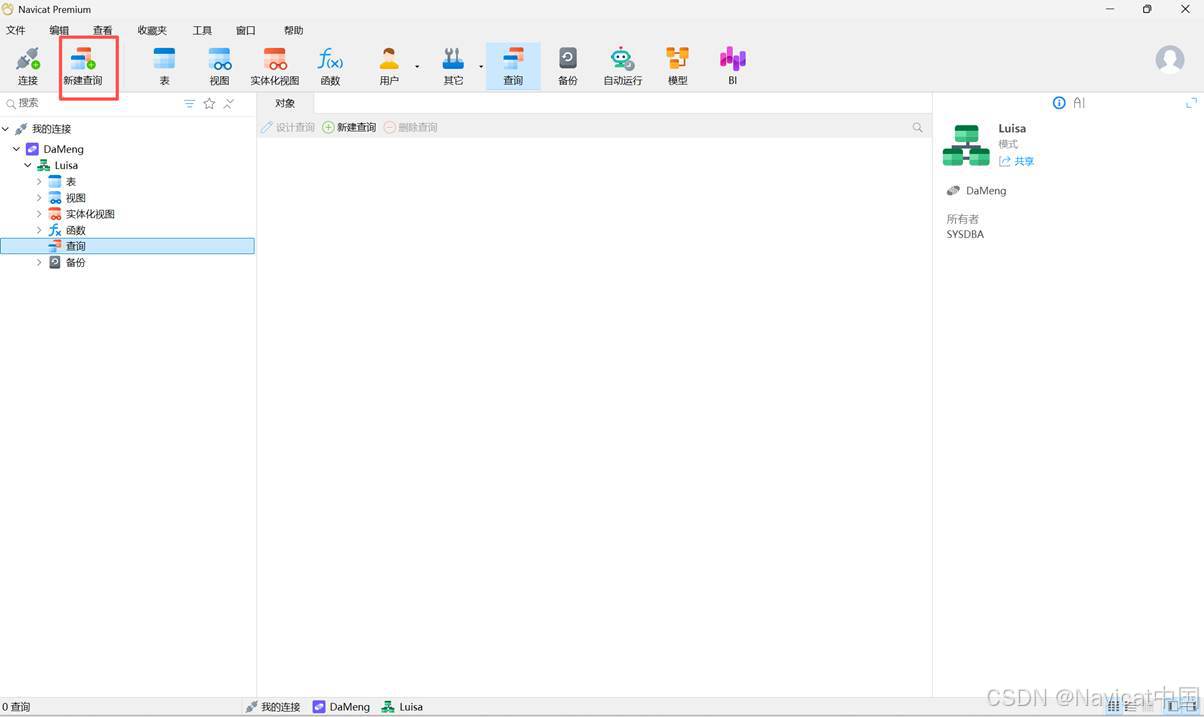
Task: Click the magnifier icon in the object toolbar
Action: tap(917, 127)
